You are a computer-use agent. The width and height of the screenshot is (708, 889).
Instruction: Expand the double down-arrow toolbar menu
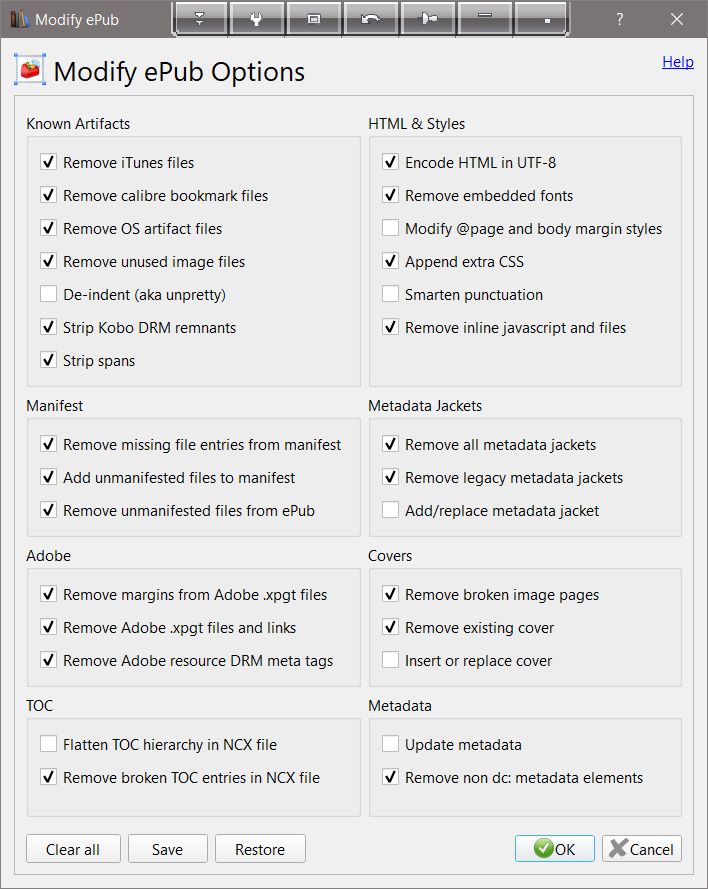201,18
